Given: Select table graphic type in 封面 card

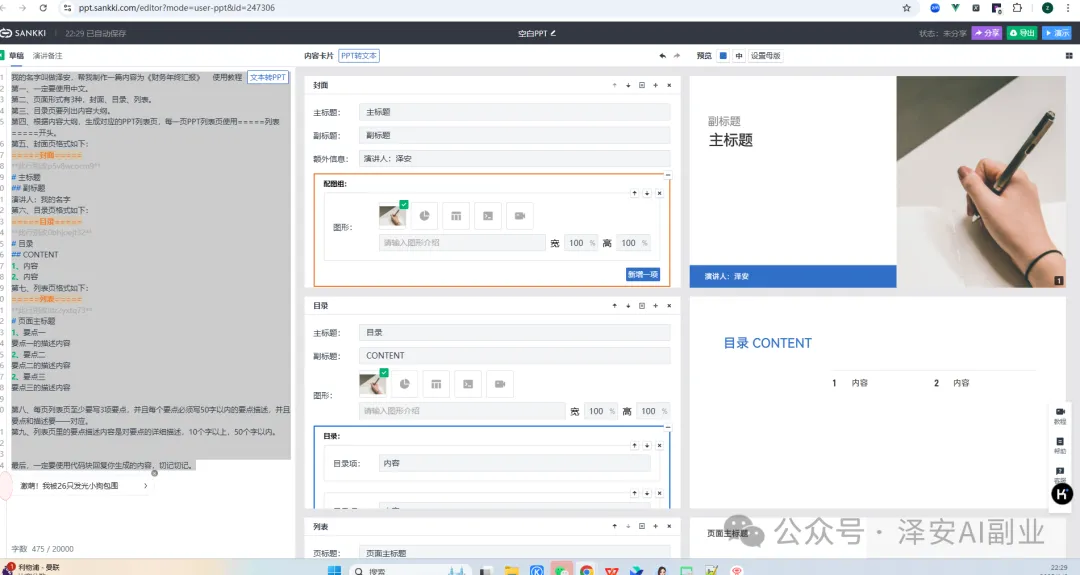Looking at the screenshot, I should pos(456,216).
